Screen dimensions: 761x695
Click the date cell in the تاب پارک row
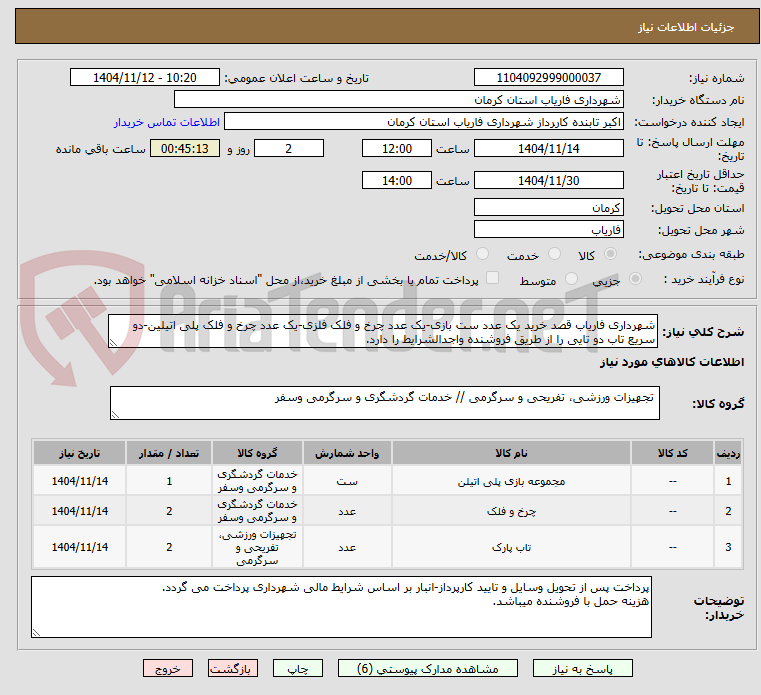[80, 547]
